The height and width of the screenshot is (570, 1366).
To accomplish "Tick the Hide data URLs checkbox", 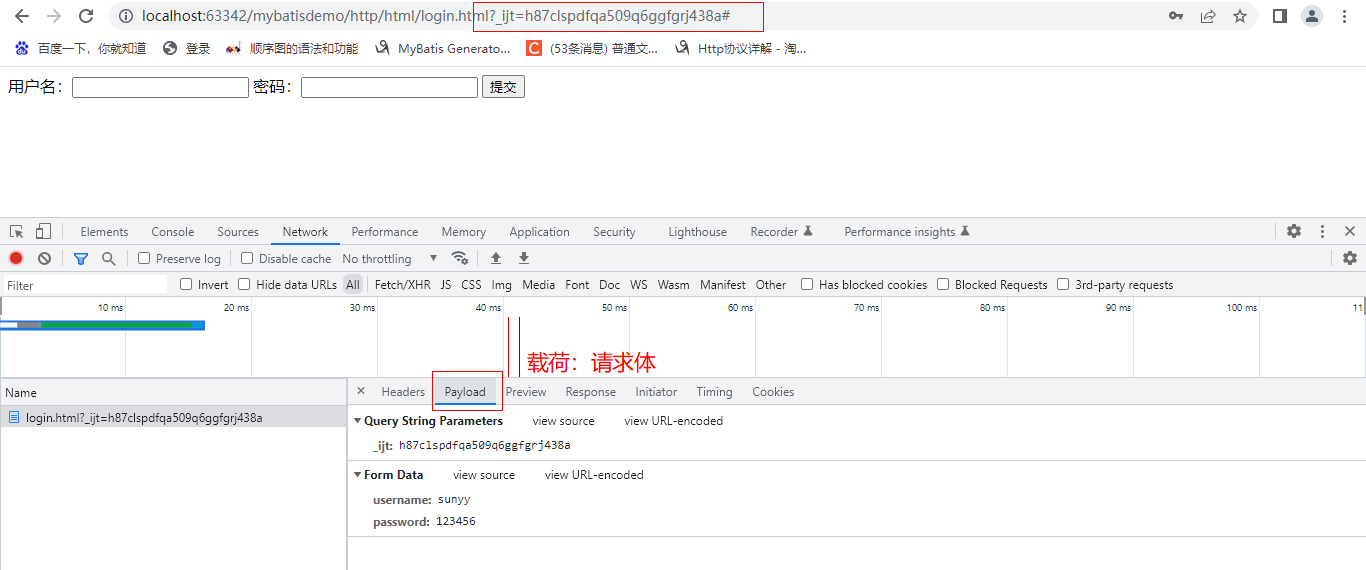I will pyautogui.click(x=246, y=285).
